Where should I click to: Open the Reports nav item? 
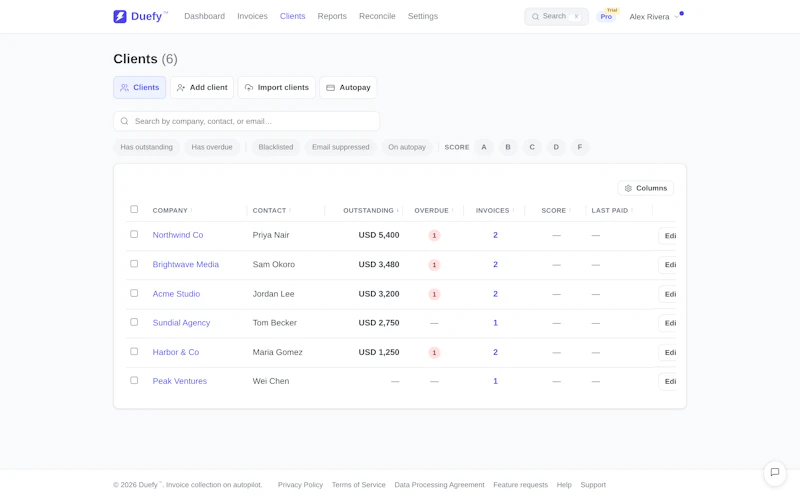pyautogui.click(x=332, y=16)
